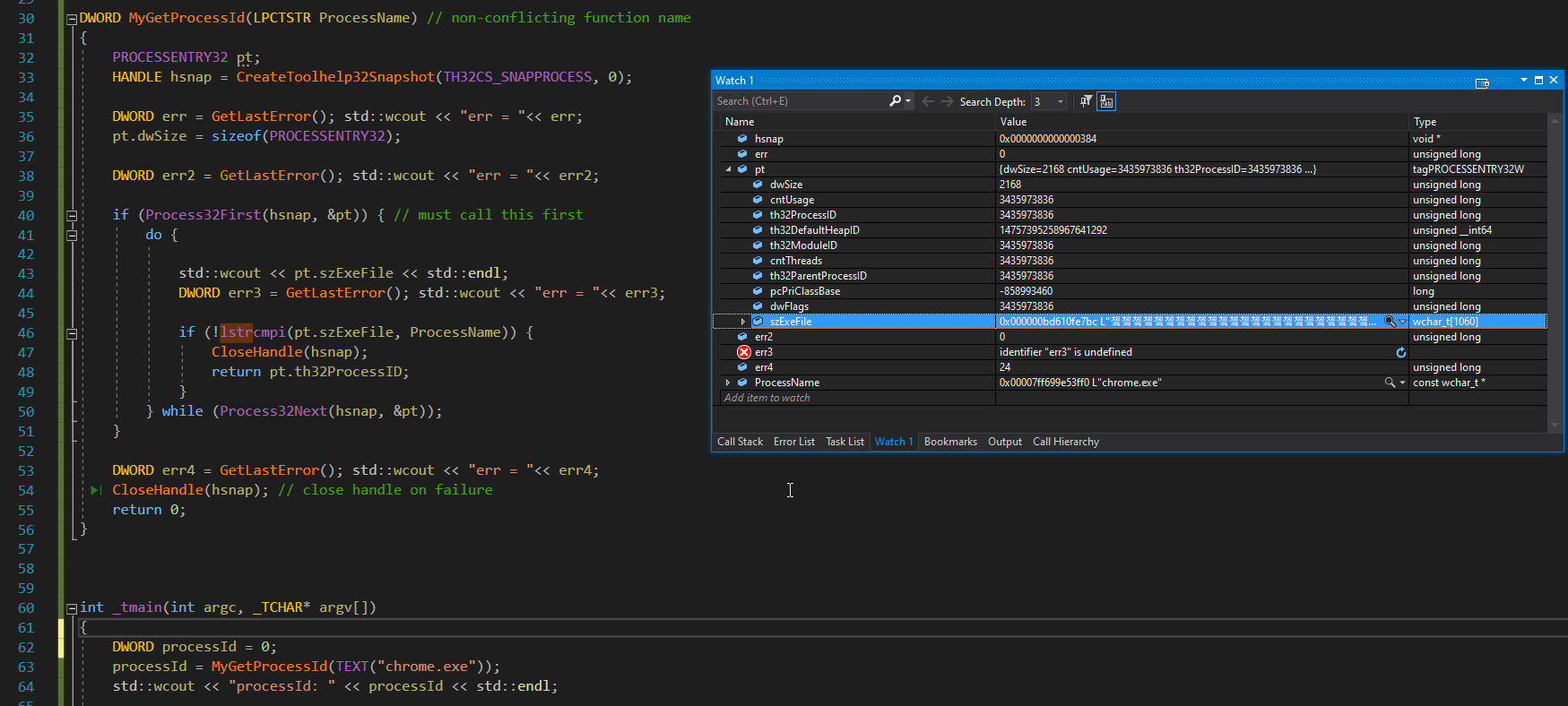
Task: Toggle the selected display-format icon in Watch toolbar
Action: [x=1106, y=101]
